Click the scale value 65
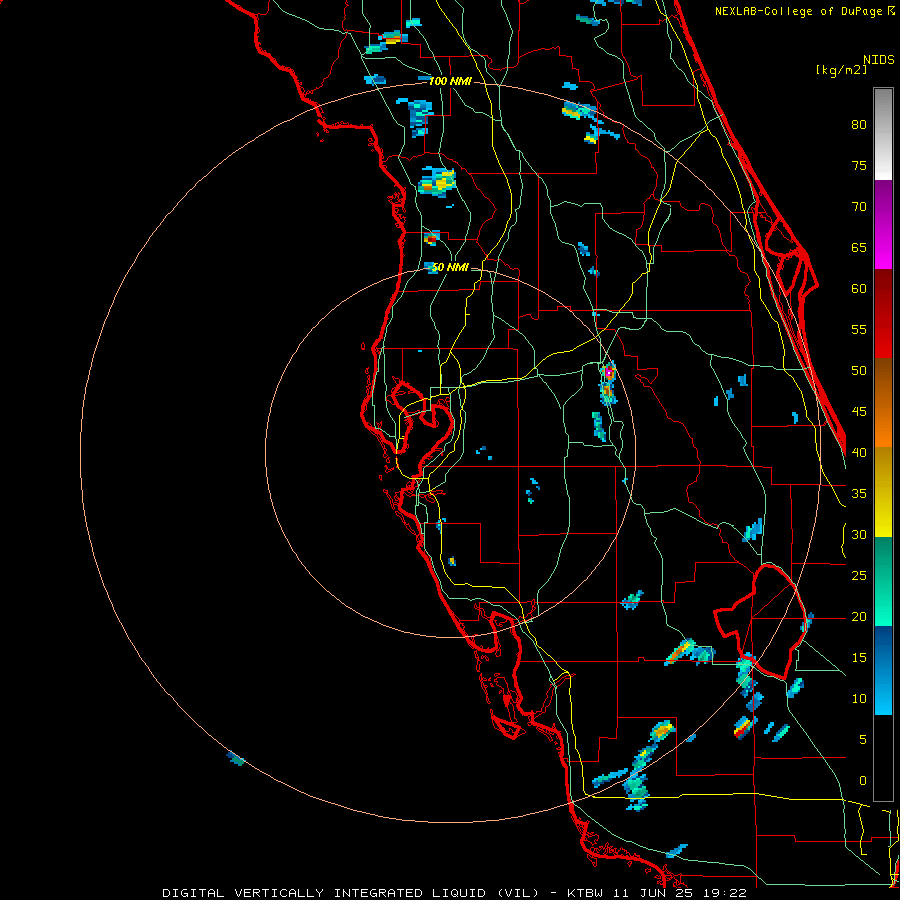900x900 pixels. tap(859, 248)
